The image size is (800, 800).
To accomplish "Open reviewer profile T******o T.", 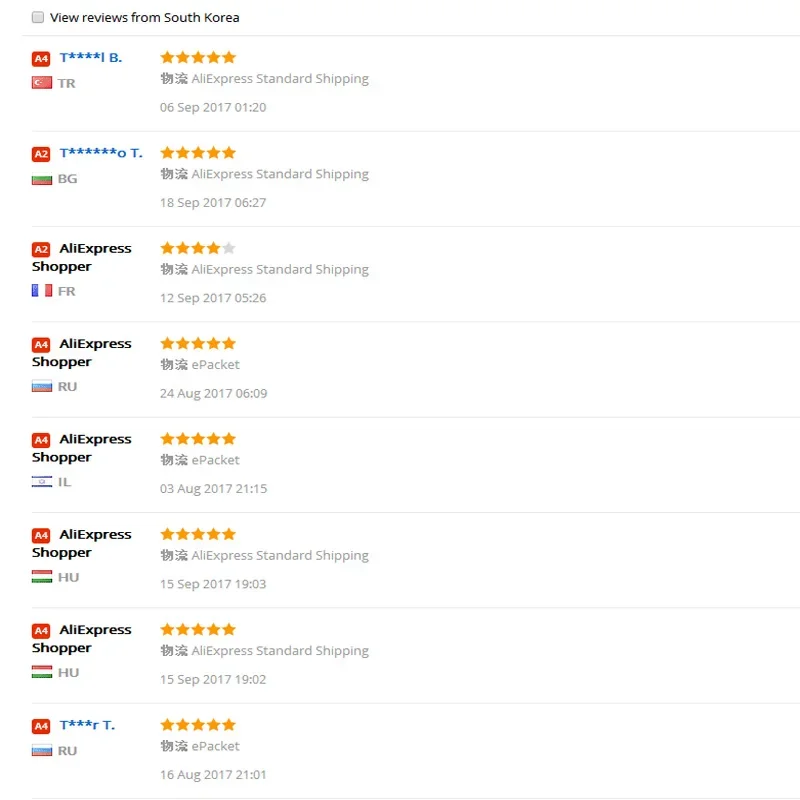I will coord(101,153).
